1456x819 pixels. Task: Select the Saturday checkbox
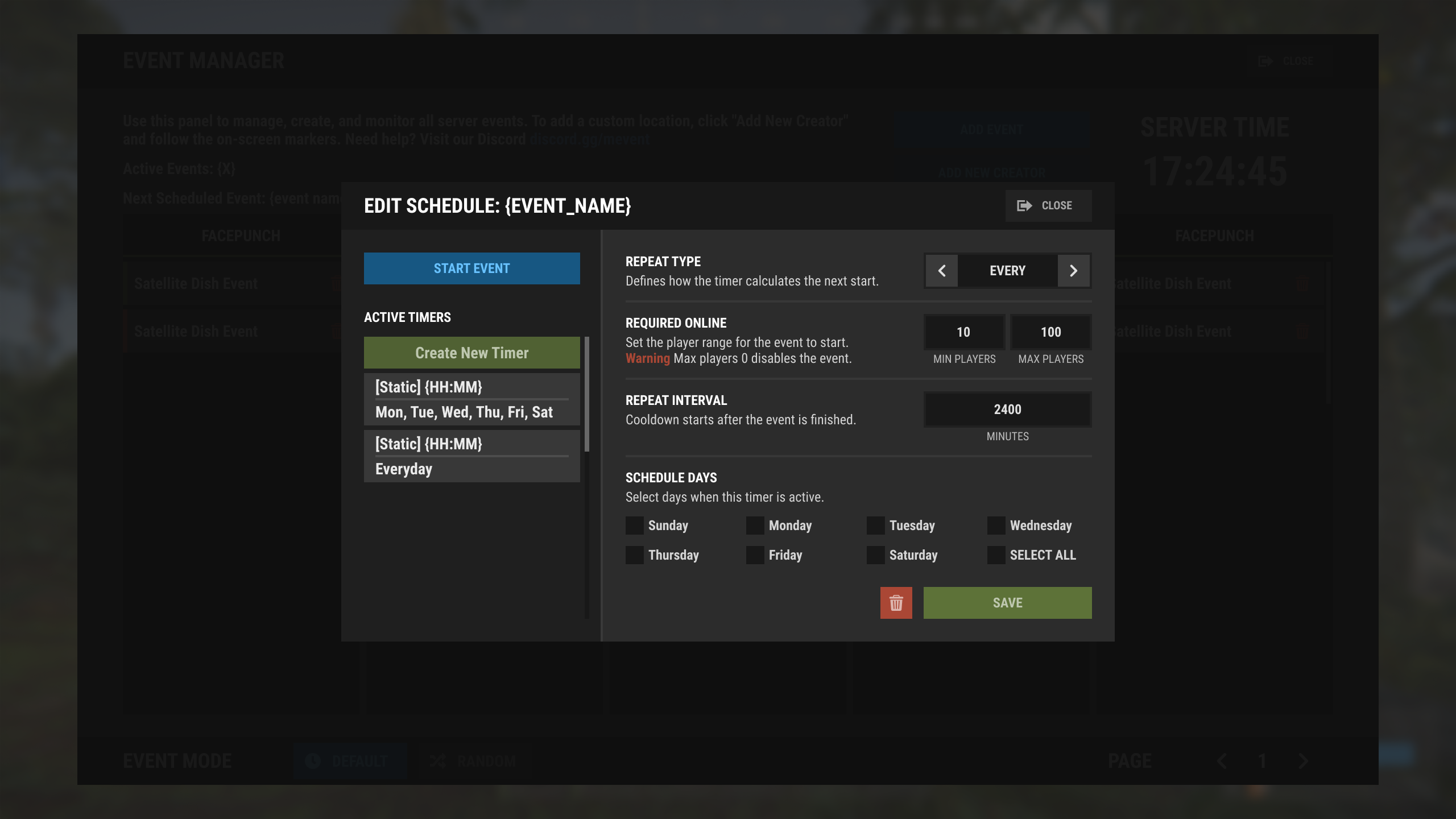coord(876,555)
